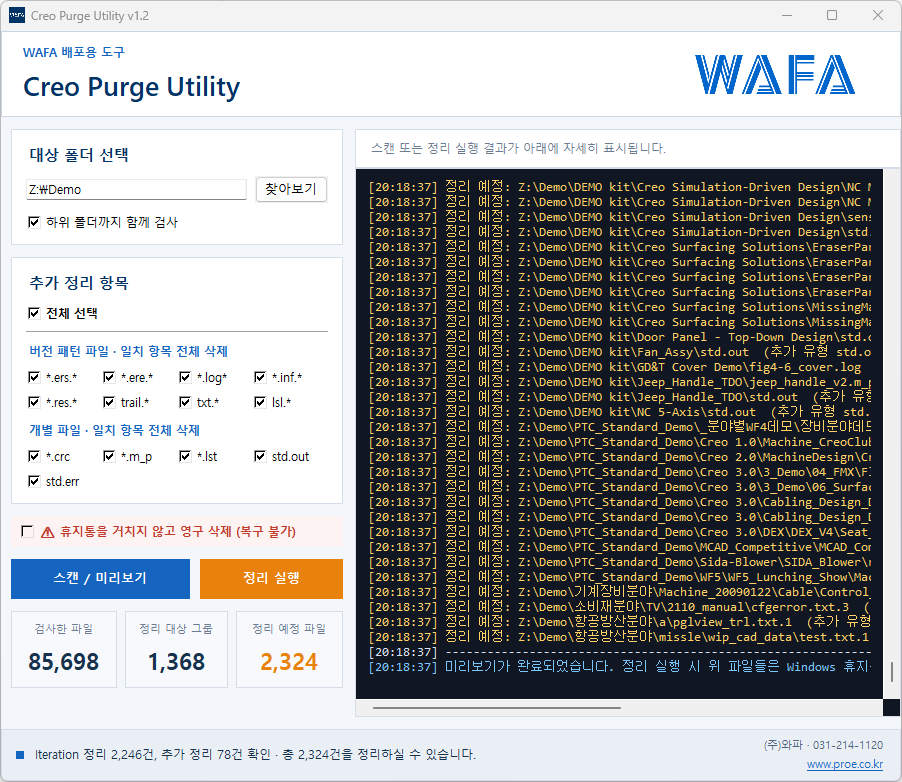
Task: Click the 정리 대상 그룹 value 1,368
Action: coord(177,662)
